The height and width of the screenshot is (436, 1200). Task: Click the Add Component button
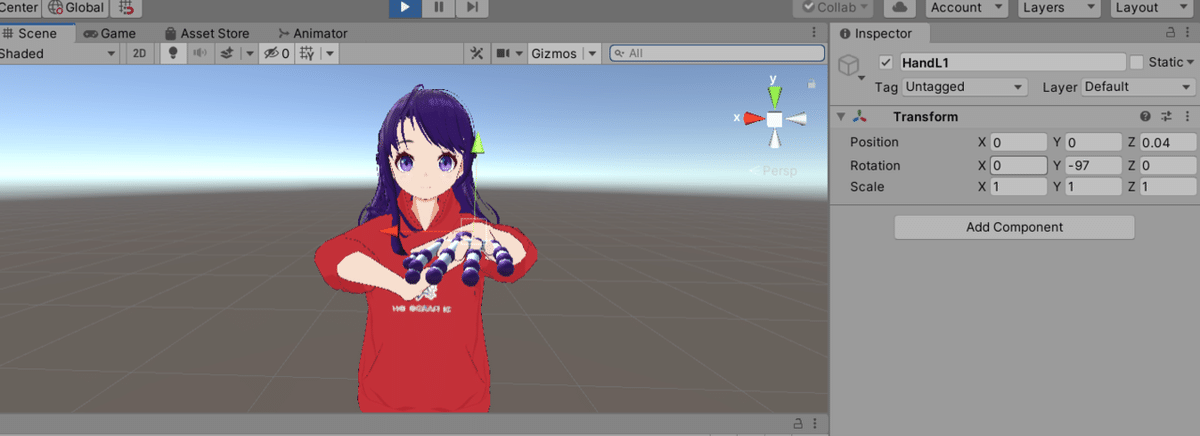pyautogui.click(x=1014, y=227)
